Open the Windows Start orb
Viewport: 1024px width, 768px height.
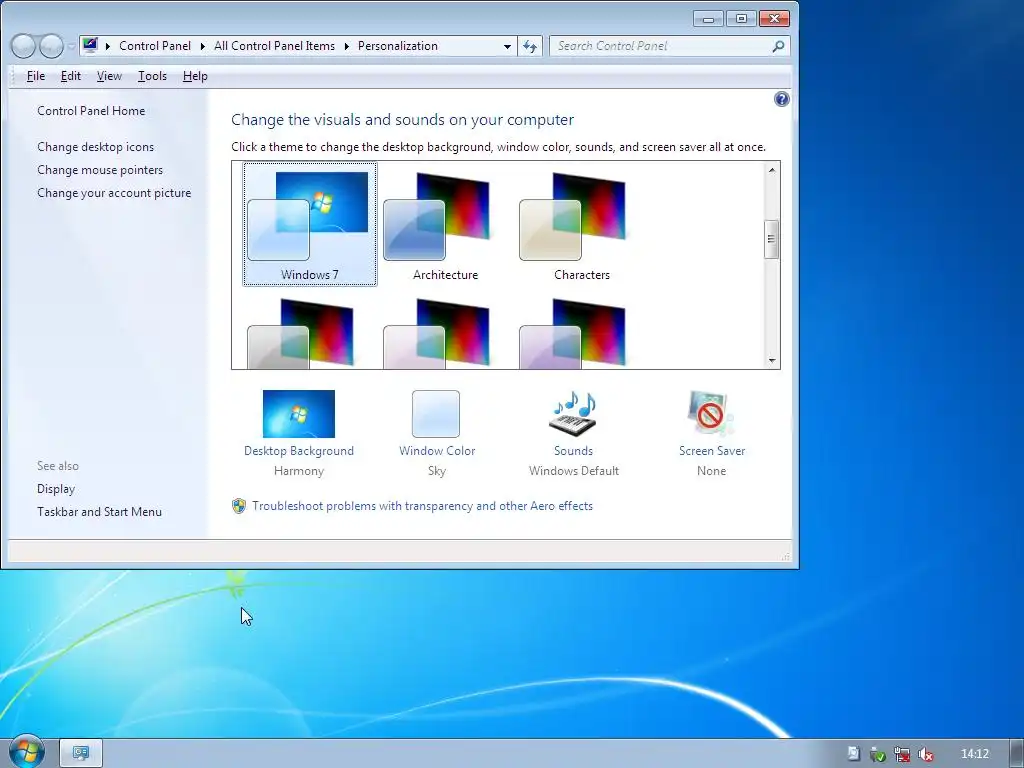(27, 752)
